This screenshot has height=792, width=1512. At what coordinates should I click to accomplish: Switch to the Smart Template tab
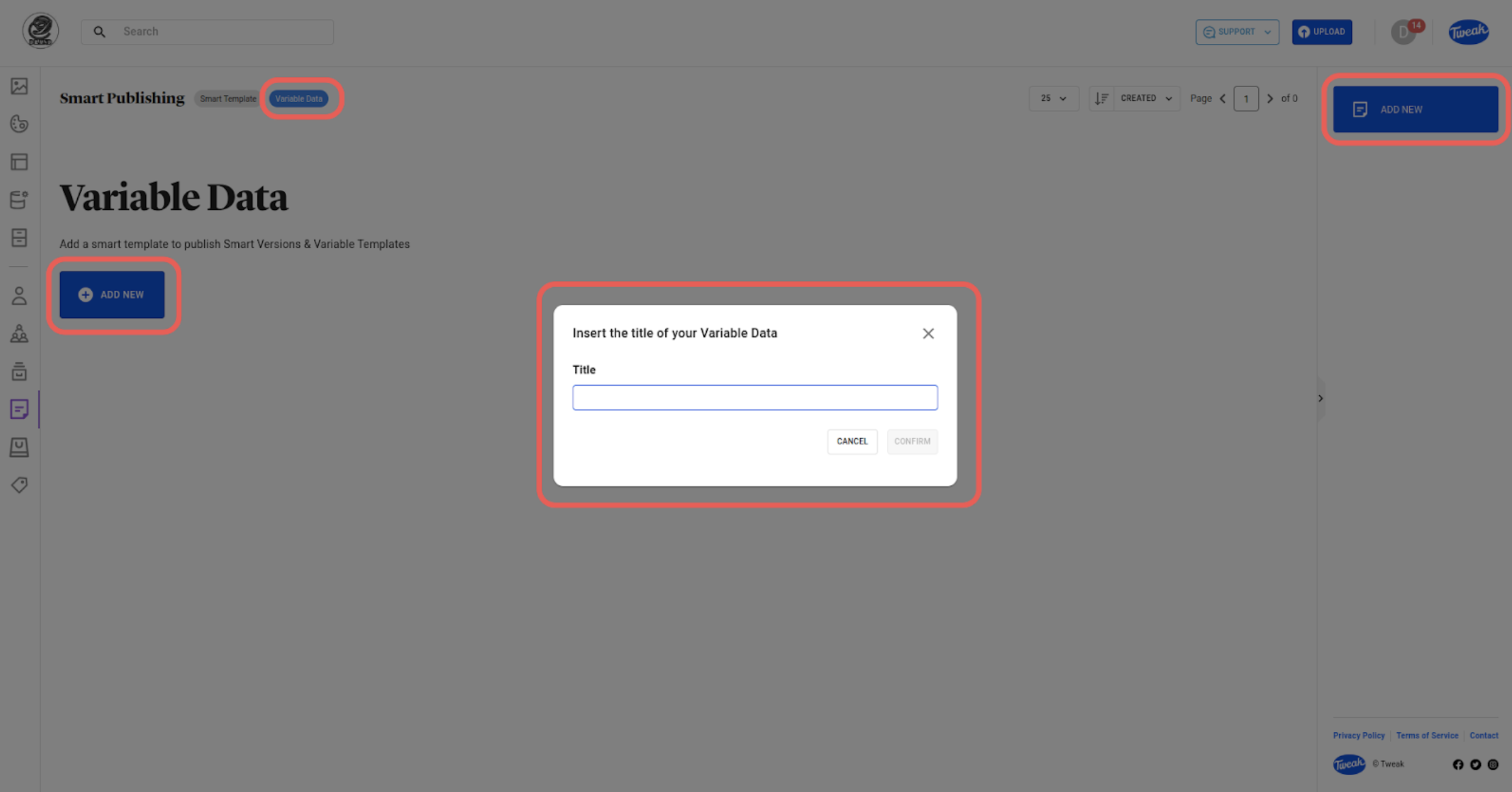pyautogui.click(x=228, y=99)
